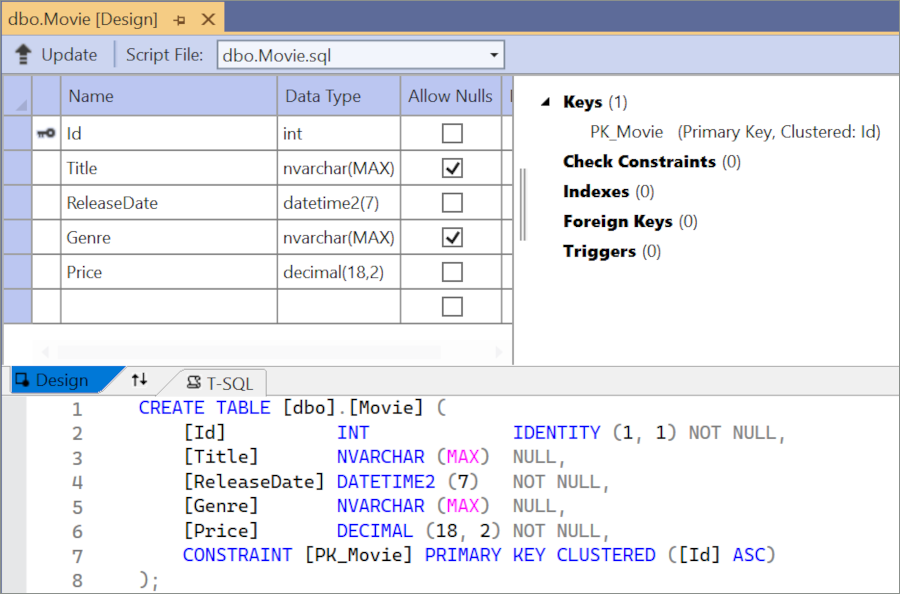Select the PK_Movie primary key entry
The width and height of the screenshot is (900, 594).
626,132
